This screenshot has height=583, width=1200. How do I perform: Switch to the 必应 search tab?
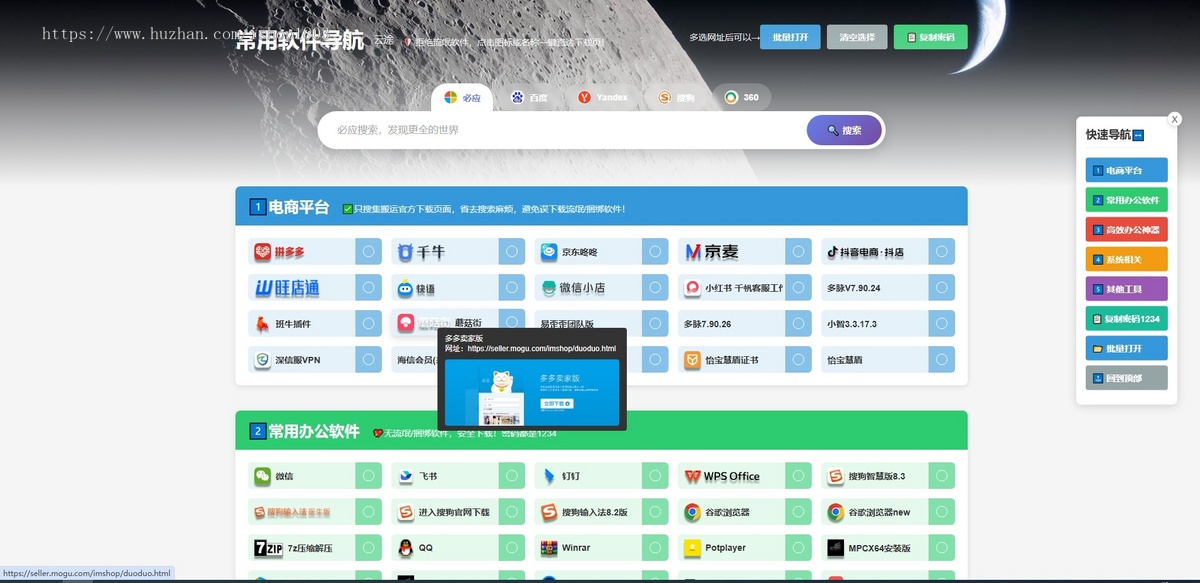(462, 98)
